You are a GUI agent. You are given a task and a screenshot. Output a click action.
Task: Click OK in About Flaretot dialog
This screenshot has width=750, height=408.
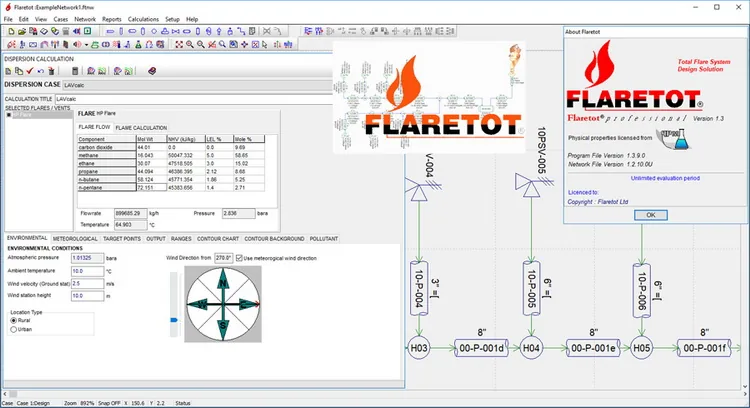[651, 215]
